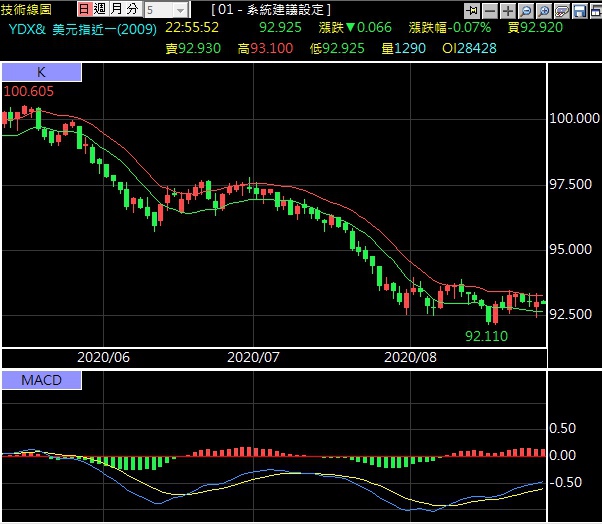
Task: Click the 2020/06 date axis label
Action: pyautogui.click(x=104, y=357)
